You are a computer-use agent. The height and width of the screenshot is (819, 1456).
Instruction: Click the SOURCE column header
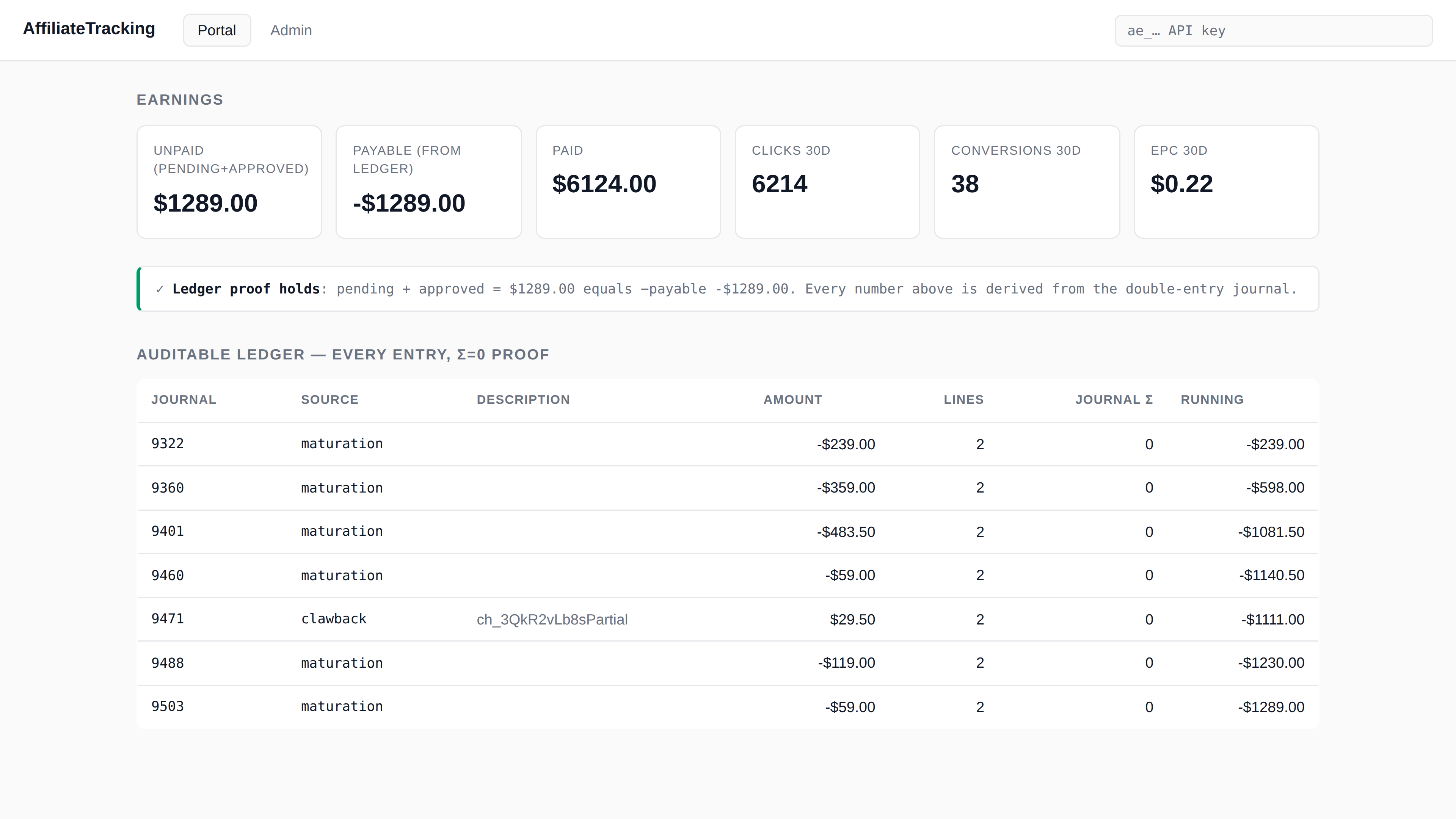click(x=329, y=400)
